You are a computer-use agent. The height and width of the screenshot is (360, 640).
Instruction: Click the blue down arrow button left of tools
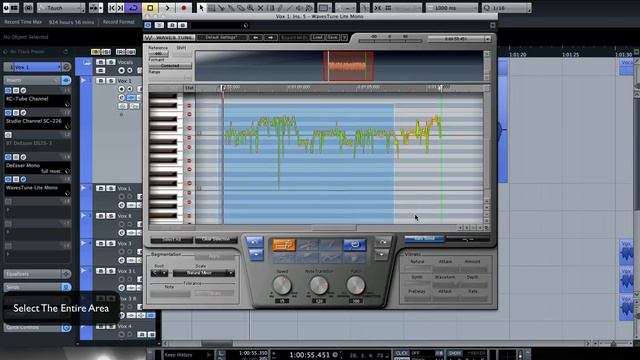255,255
